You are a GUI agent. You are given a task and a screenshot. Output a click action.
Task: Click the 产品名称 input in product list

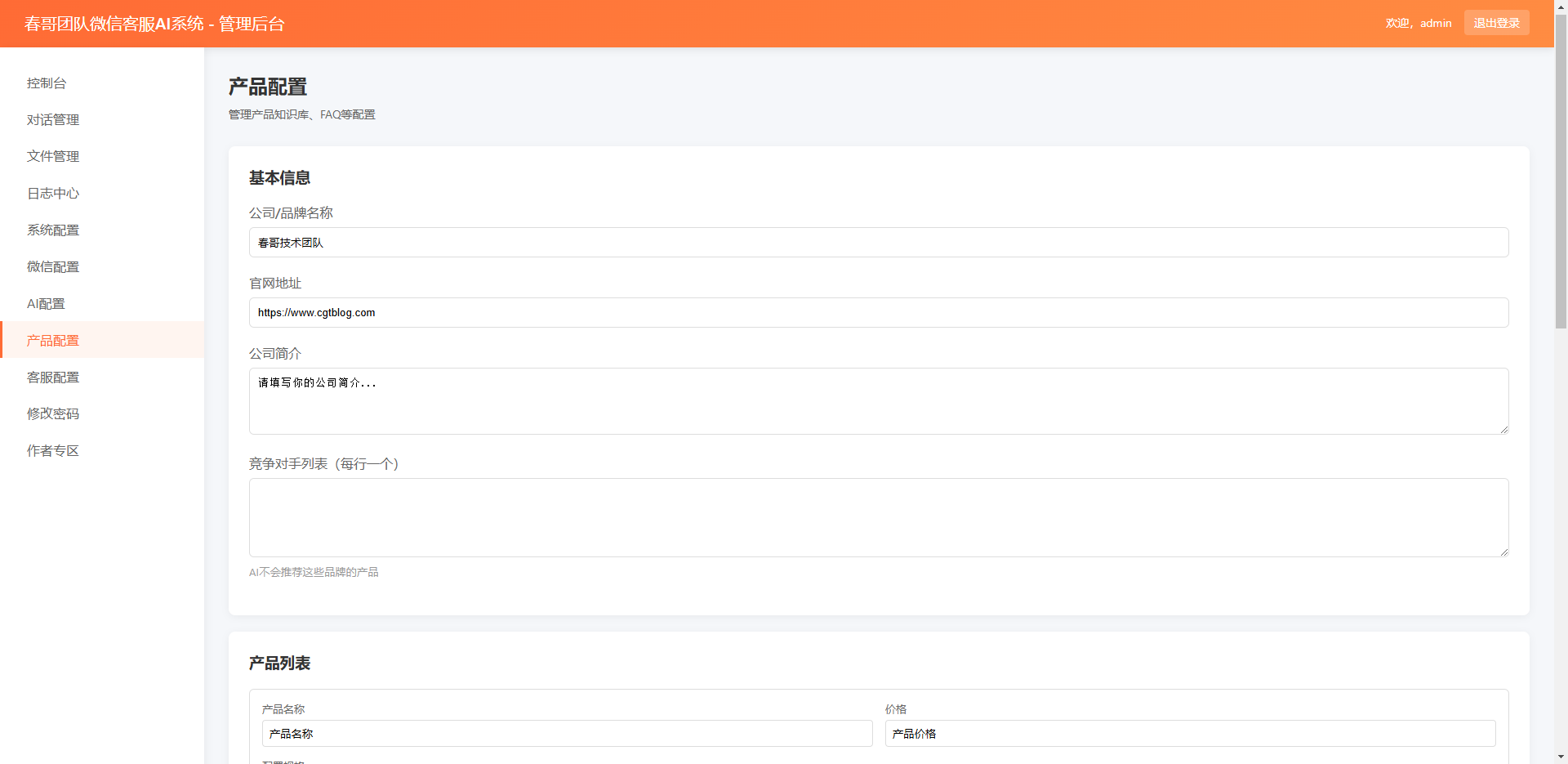567,734
